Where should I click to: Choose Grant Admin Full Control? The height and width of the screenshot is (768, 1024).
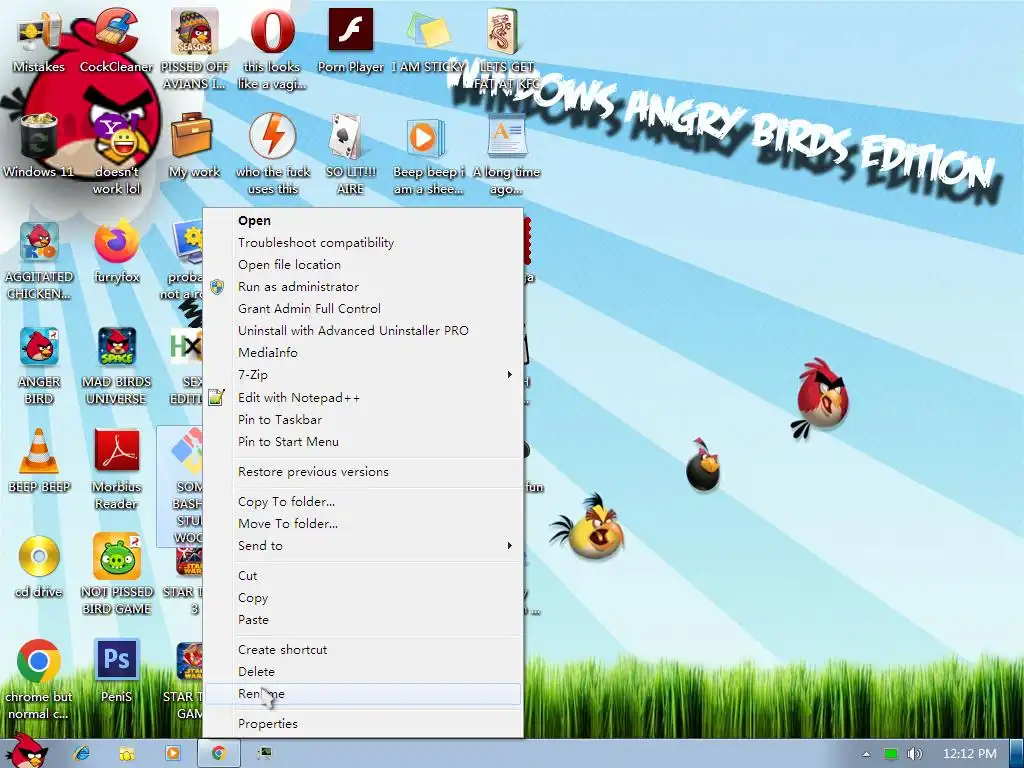[363, 308]
